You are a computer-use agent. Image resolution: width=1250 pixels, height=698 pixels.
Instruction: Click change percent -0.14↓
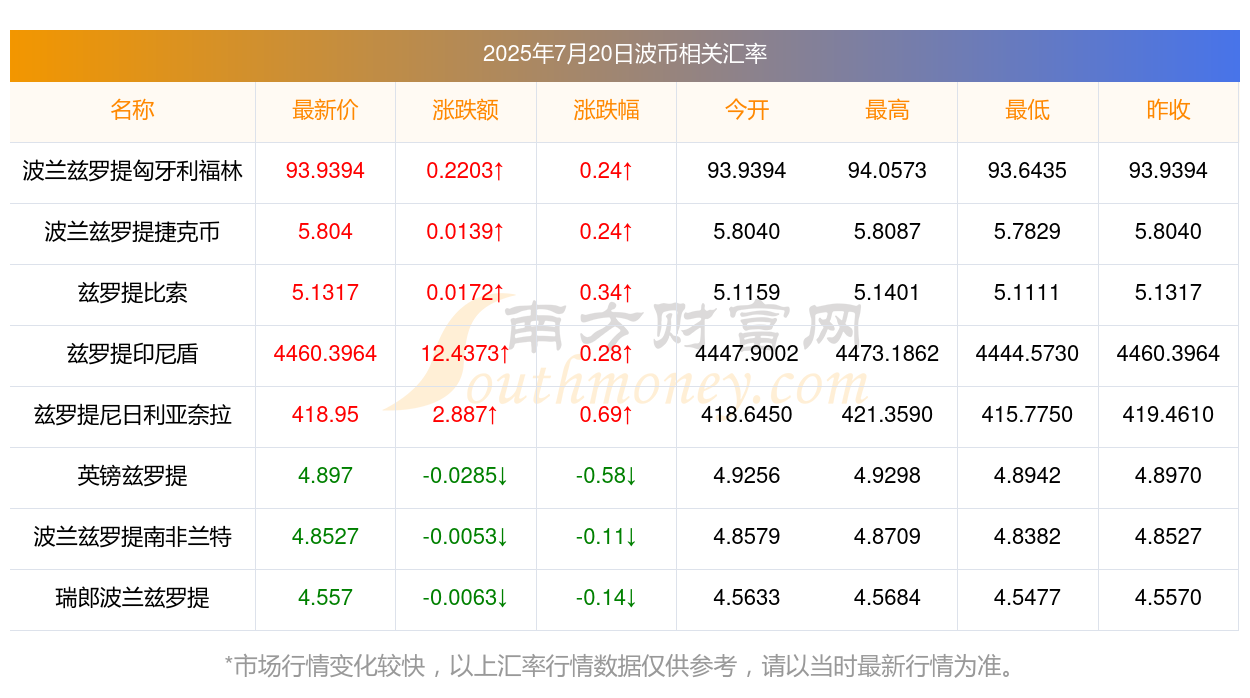pos(606,598)
